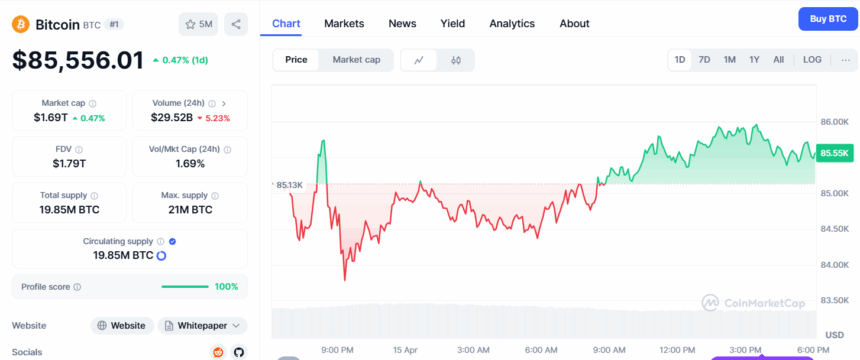Show Volume (24h) info icon
Image resolution: width=860 pixels, height=360 pixels.
pyautogui.click(x=212, y=103)
